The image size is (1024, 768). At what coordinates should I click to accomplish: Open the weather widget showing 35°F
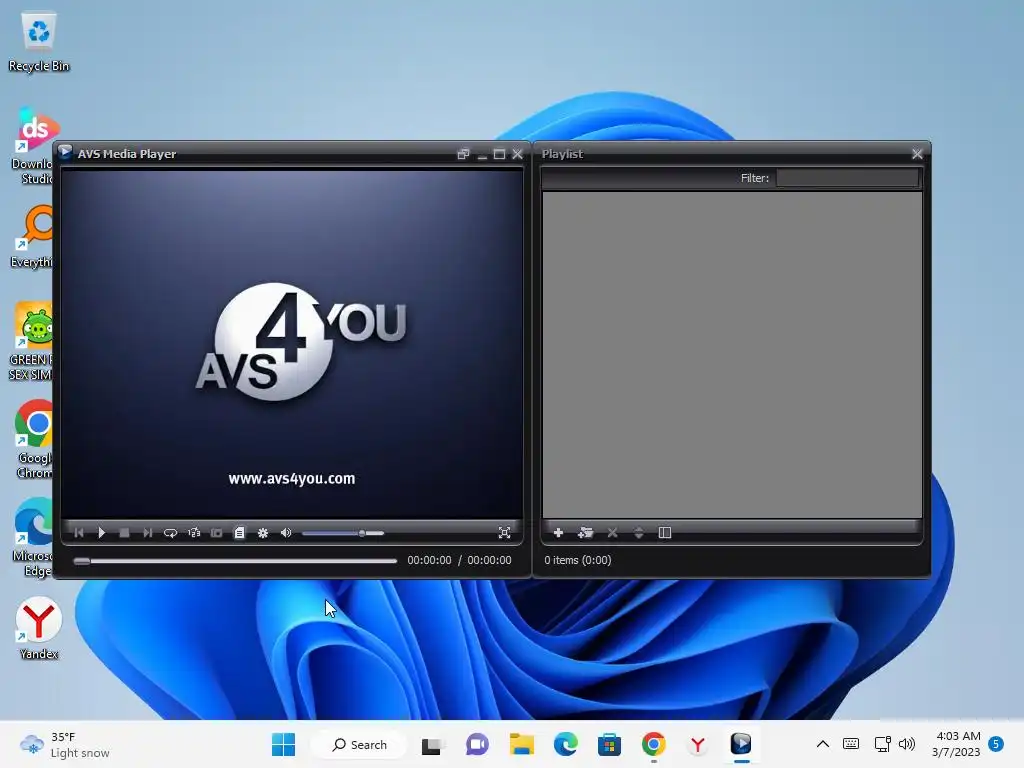[x=64, y=744]
